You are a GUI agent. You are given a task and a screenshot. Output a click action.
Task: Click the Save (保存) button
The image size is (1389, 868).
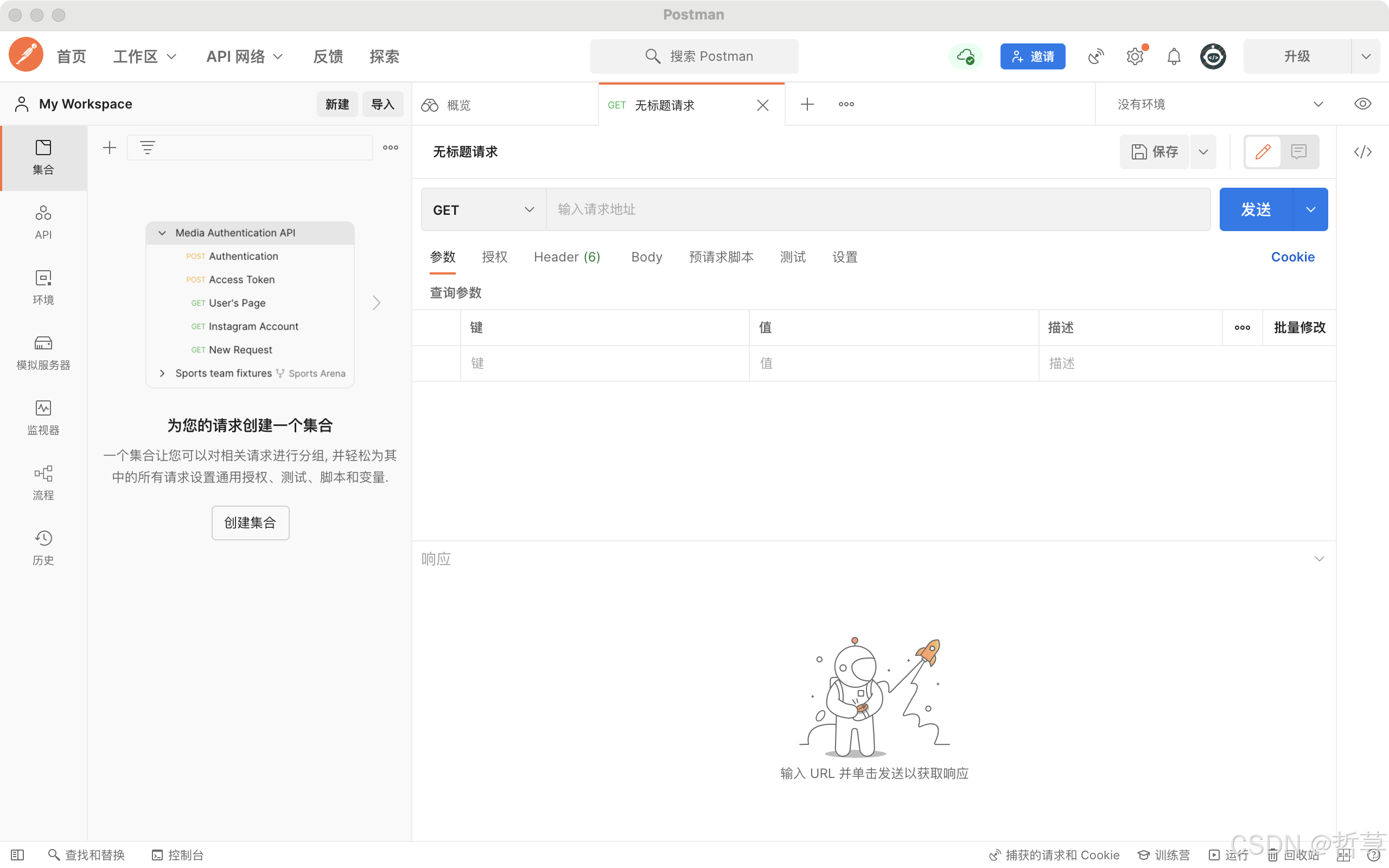[1154, 151]
